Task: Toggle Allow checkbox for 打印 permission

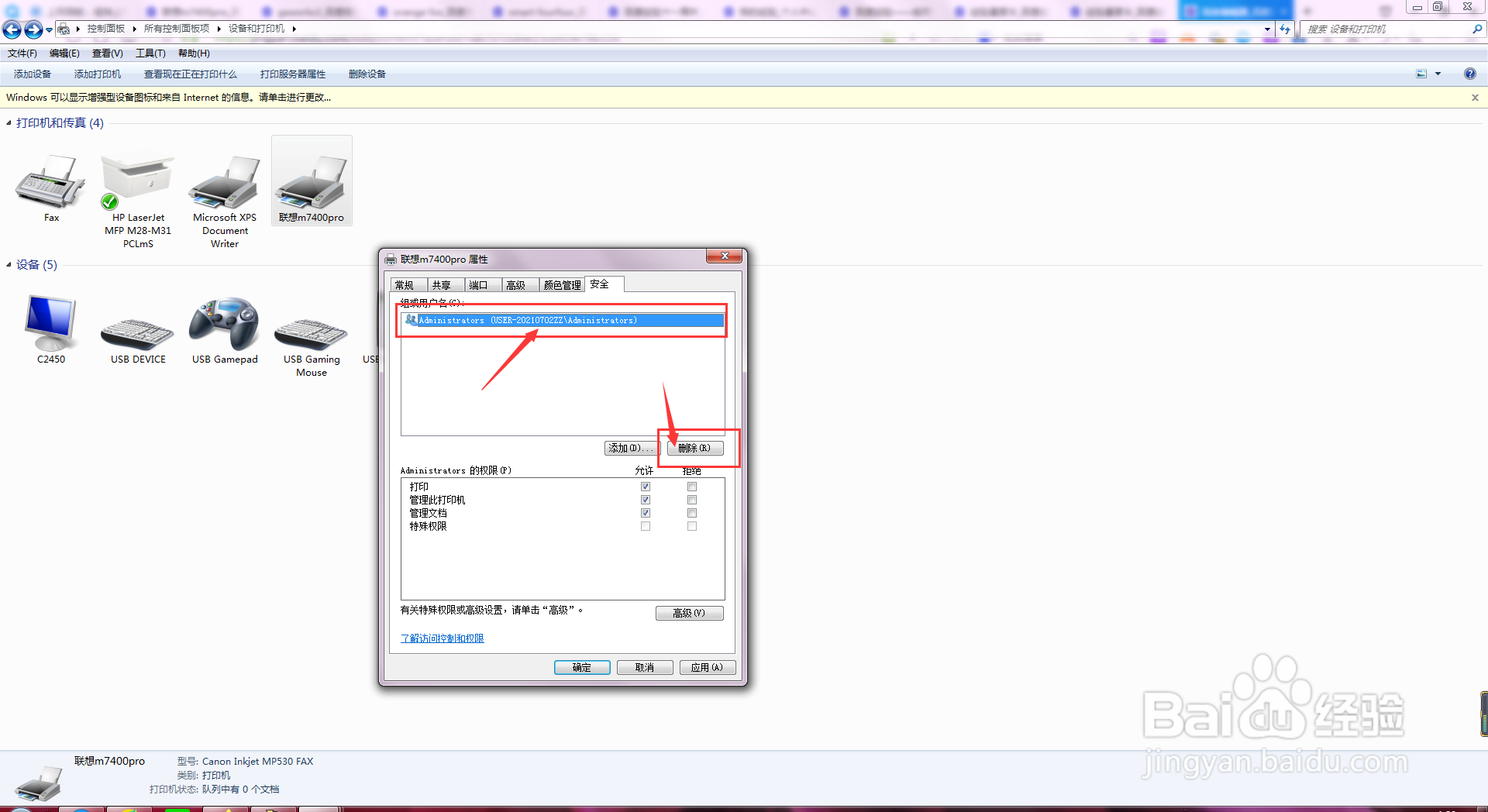Action: (x=646, y=487)
